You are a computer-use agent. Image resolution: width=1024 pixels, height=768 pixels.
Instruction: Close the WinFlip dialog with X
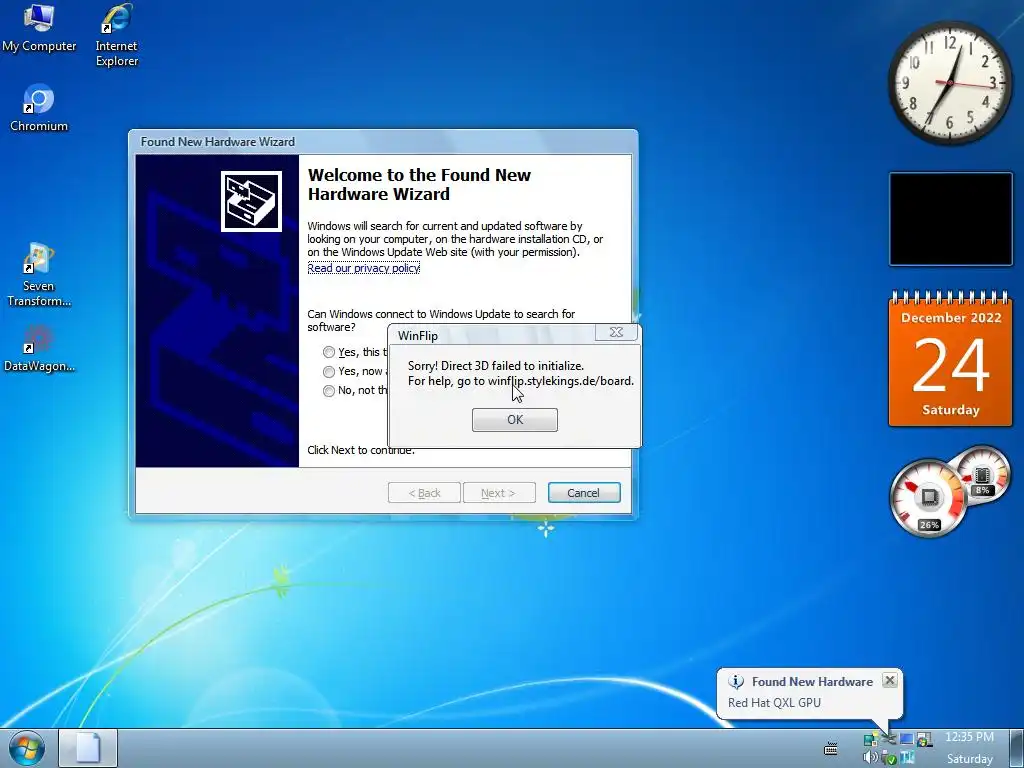[616, 332]
